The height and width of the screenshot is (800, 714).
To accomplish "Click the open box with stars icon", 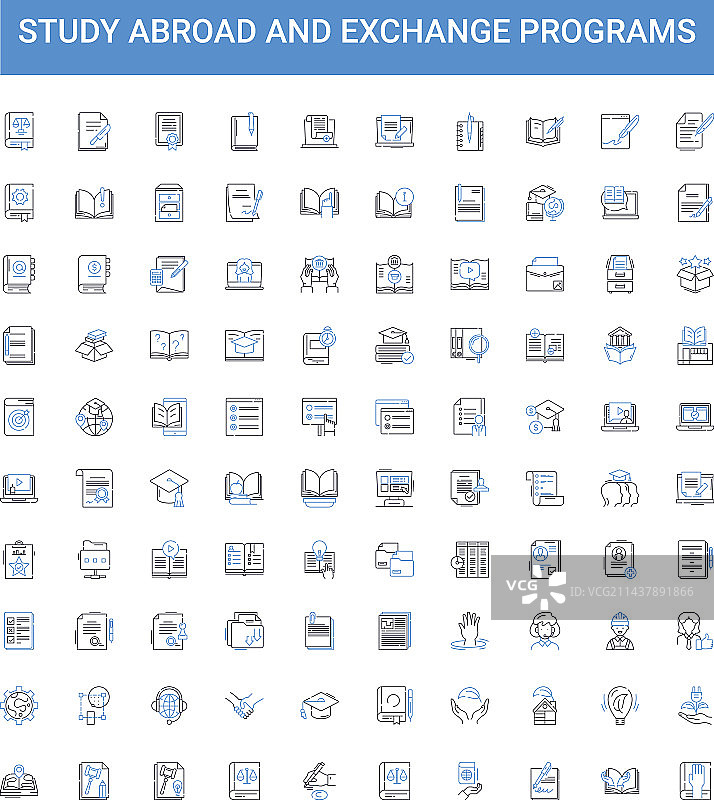I will [x=694, y=272].
